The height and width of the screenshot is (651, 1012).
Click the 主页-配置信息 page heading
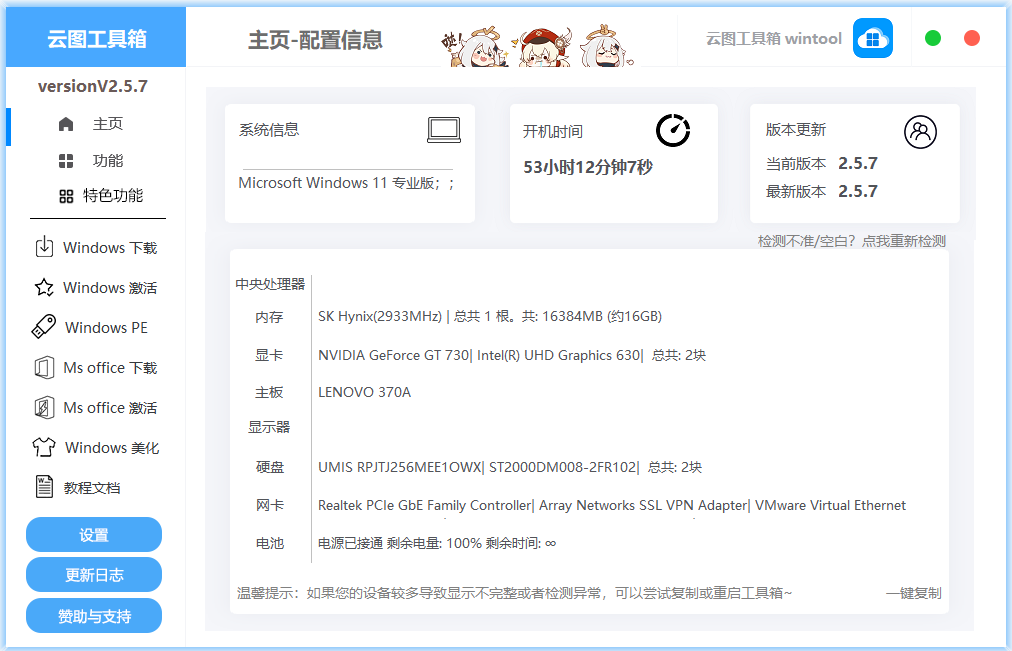[315, 39]
